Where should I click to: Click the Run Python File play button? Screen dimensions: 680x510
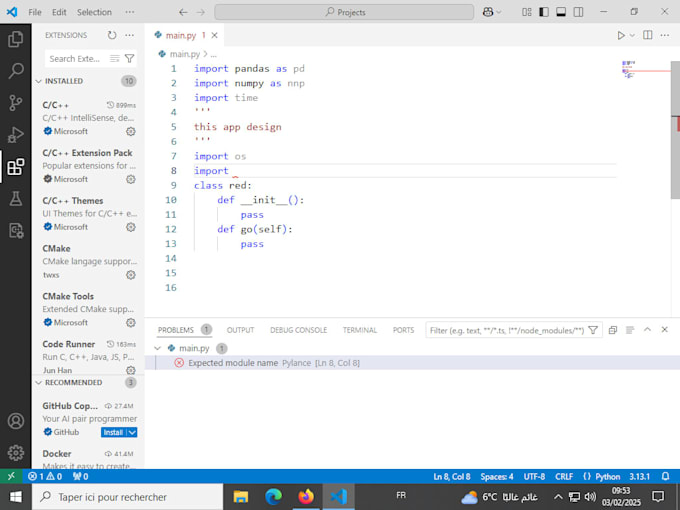620,35
